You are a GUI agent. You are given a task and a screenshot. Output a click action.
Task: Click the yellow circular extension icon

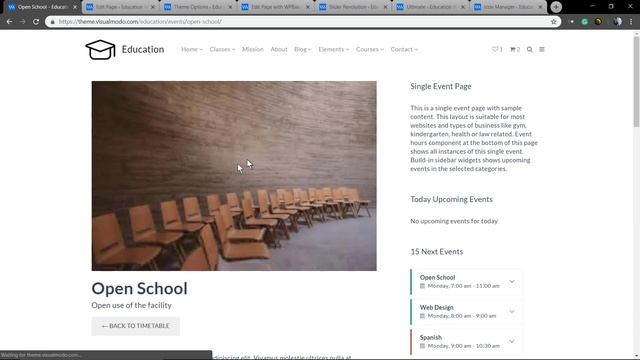(598, 22)
